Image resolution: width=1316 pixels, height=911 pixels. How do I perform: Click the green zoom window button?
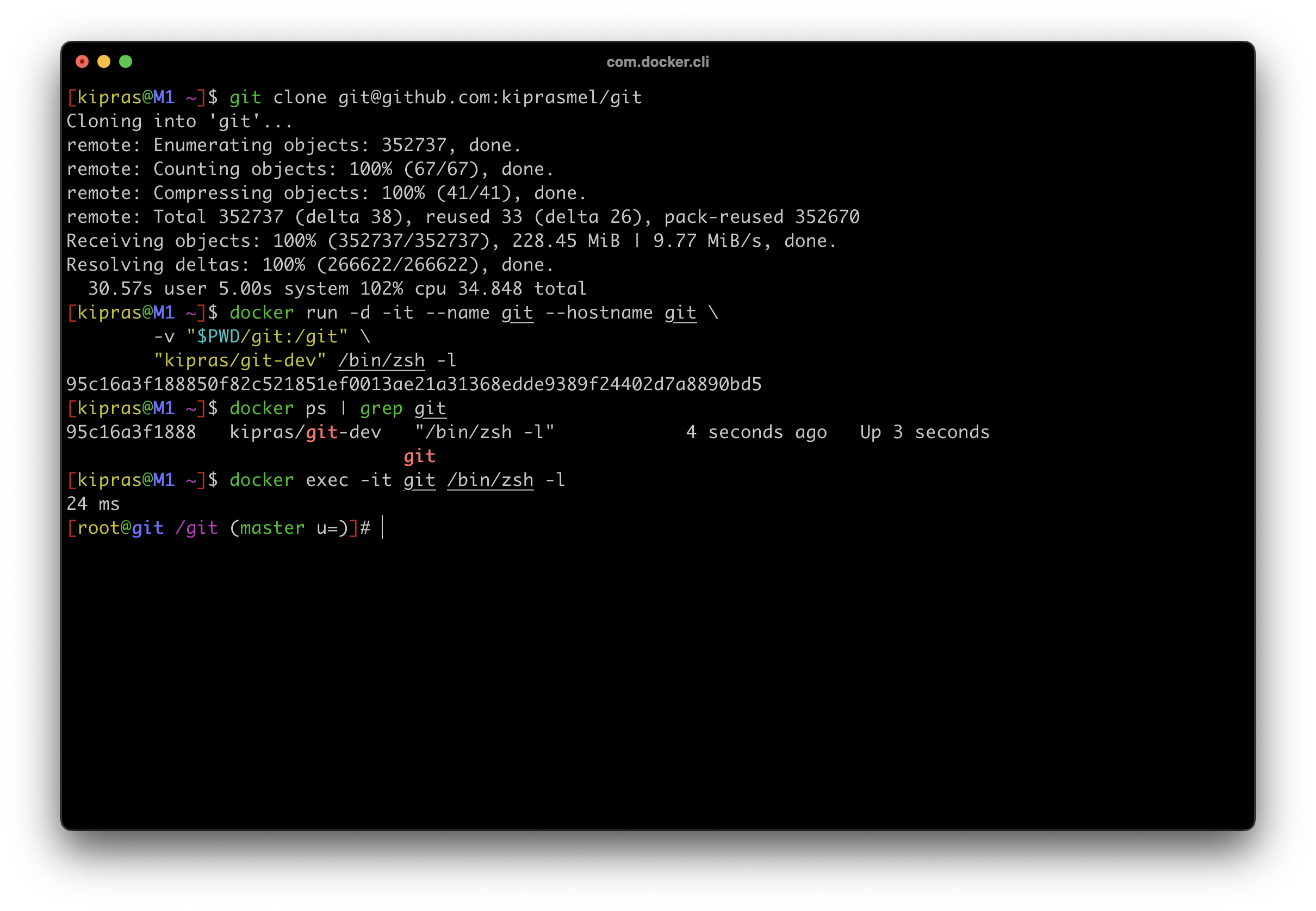126,61
